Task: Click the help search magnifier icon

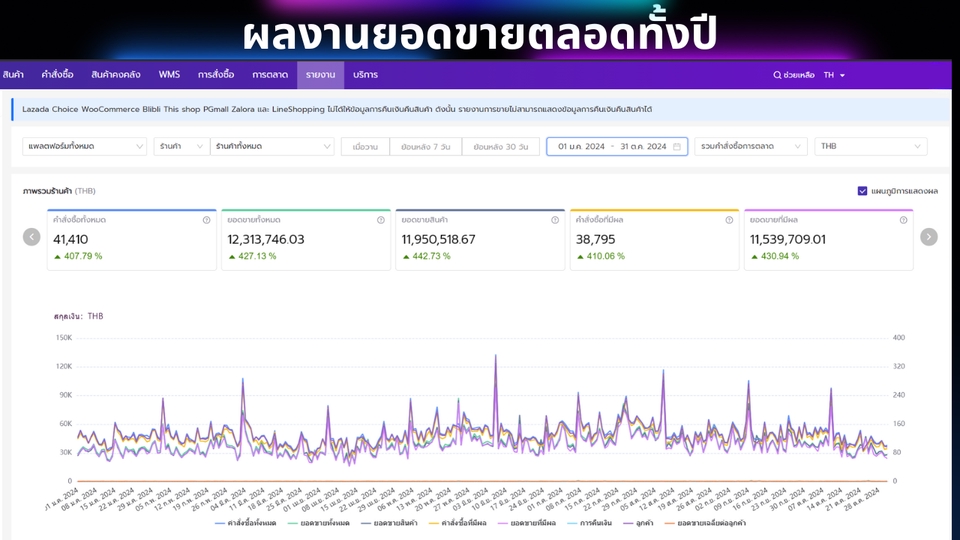Action: pos(777,75)
